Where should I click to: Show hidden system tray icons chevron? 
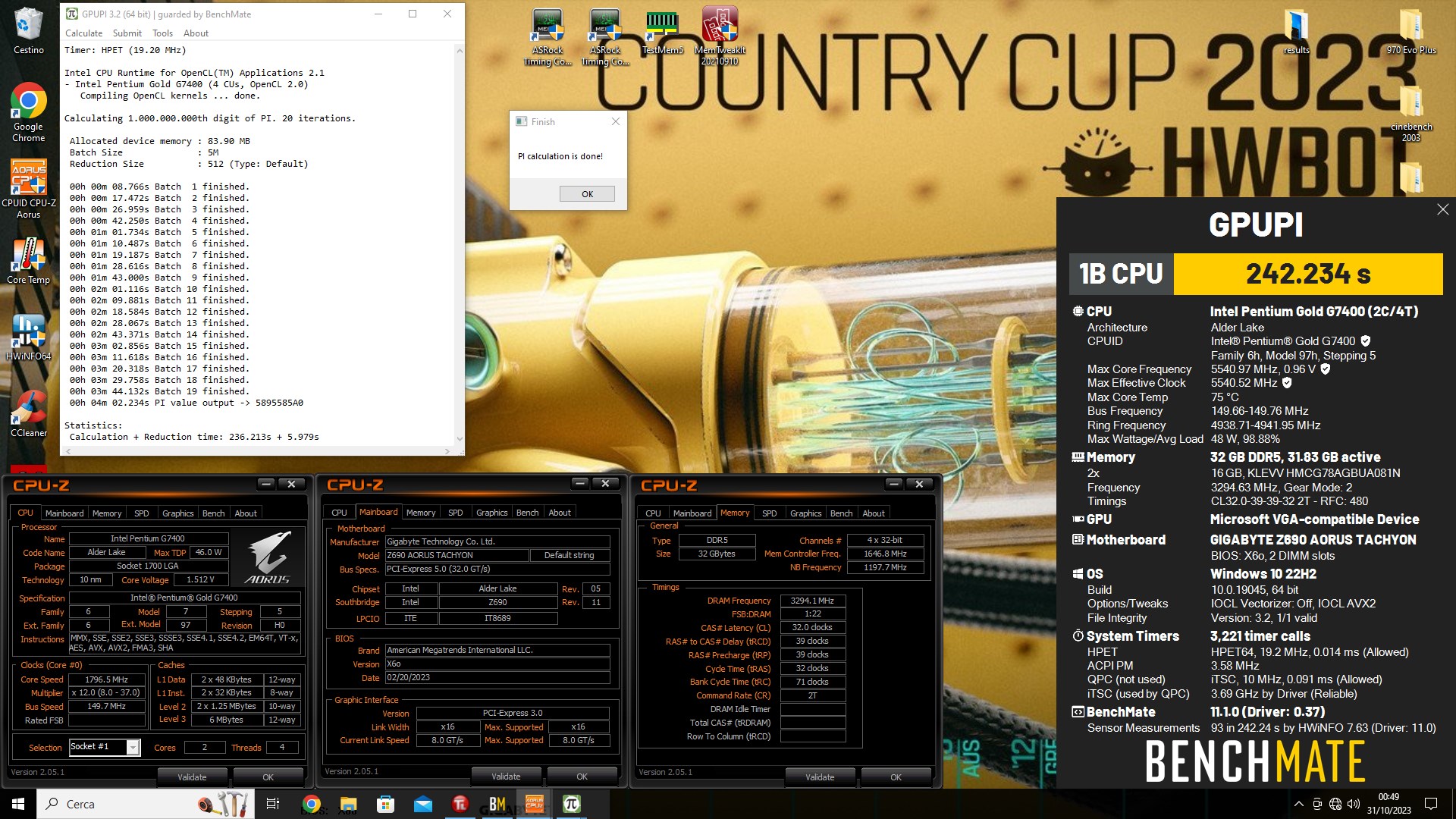tap(1298, 804)
